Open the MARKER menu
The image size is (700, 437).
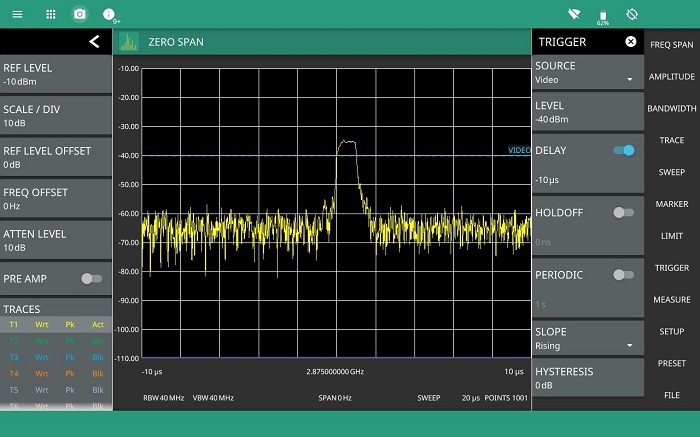pyautogui.click(x=671, y=204)
